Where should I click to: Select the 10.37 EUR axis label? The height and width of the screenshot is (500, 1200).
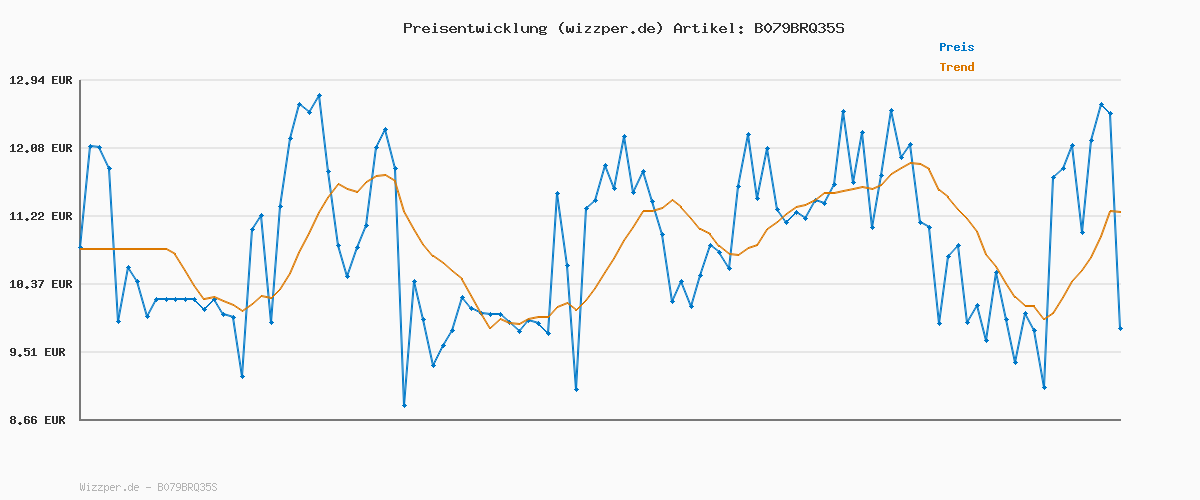(41, 284)
